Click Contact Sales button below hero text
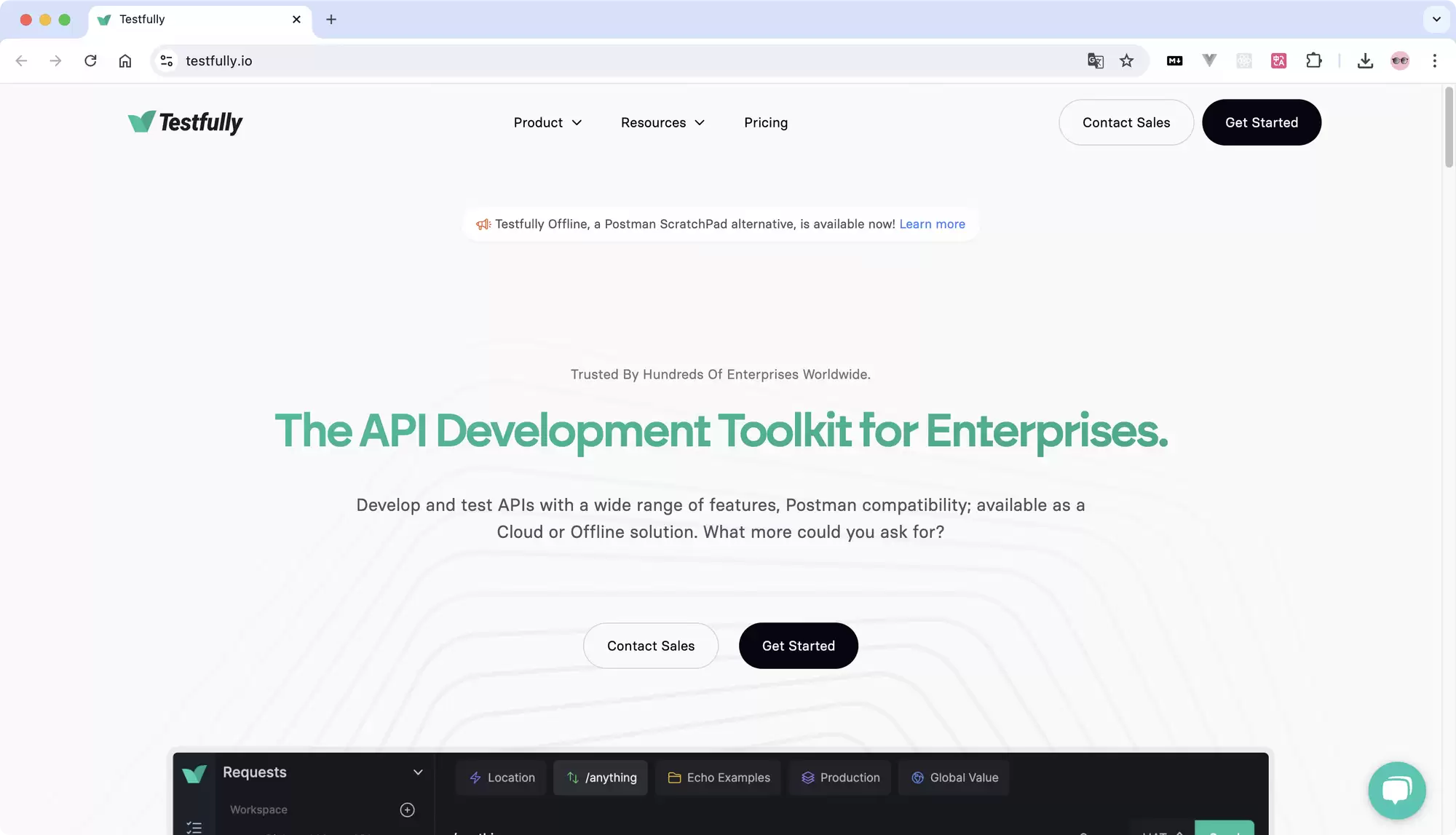Viewport: 1456px width, 835px height. [x=651, y=646]
